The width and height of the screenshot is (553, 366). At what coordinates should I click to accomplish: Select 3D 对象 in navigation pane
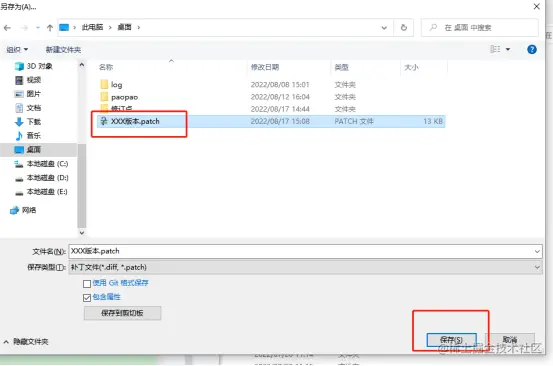pos(34,66)
